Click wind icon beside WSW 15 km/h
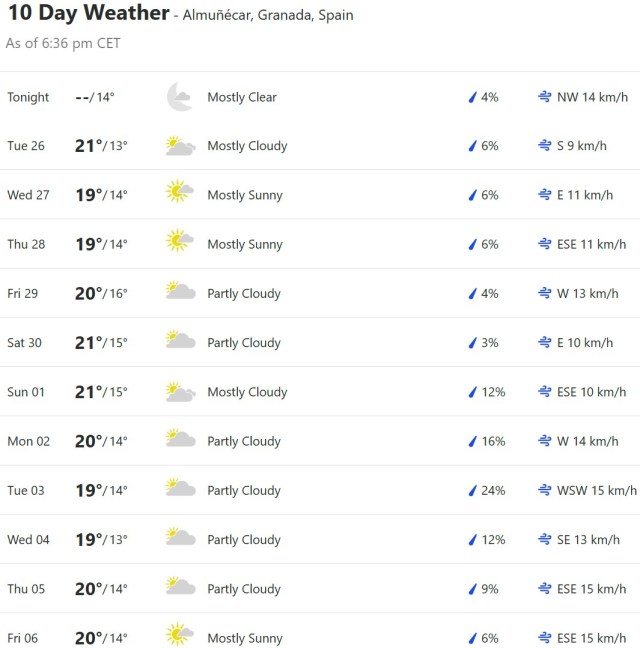The width and height of the screenshot is (640, 648). coord(545,491)
